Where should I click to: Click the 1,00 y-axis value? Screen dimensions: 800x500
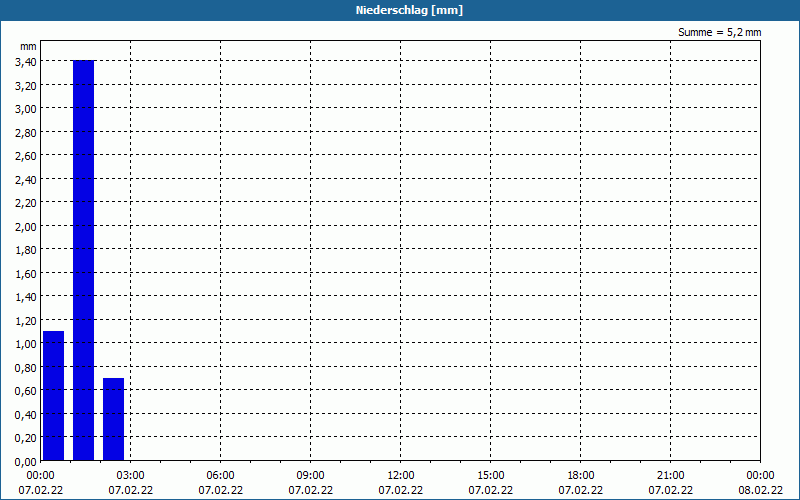pyautogui.click(x=26, y=344)
